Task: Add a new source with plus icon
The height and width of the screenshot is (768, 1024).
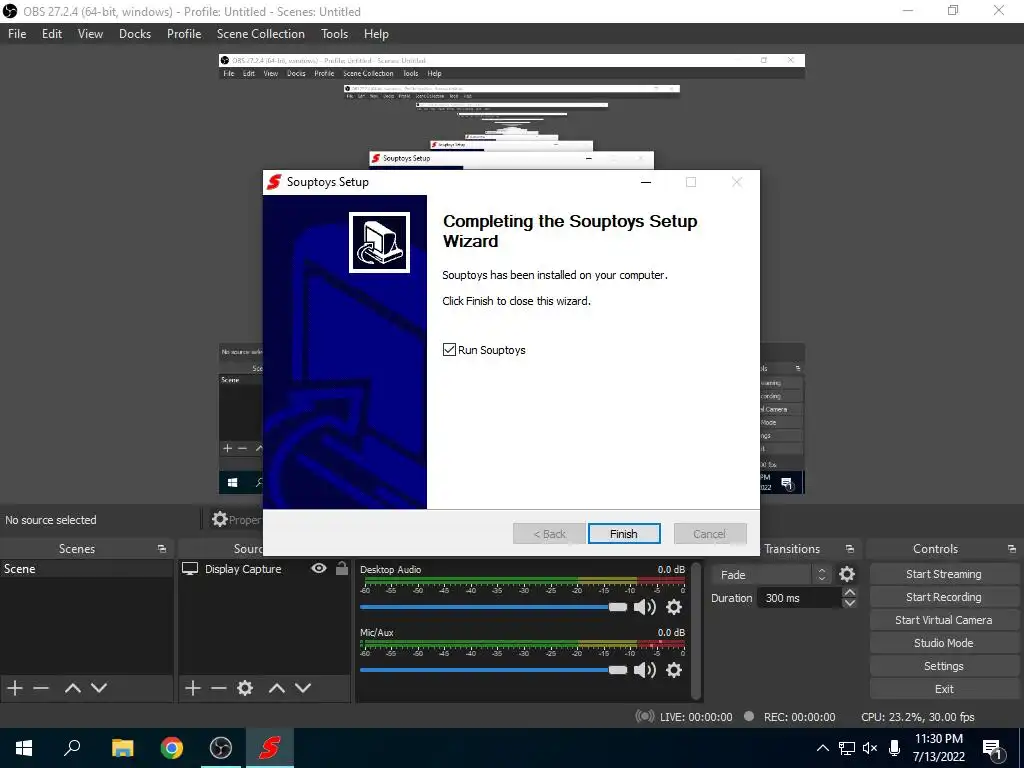Action: (x=193, y=688)
